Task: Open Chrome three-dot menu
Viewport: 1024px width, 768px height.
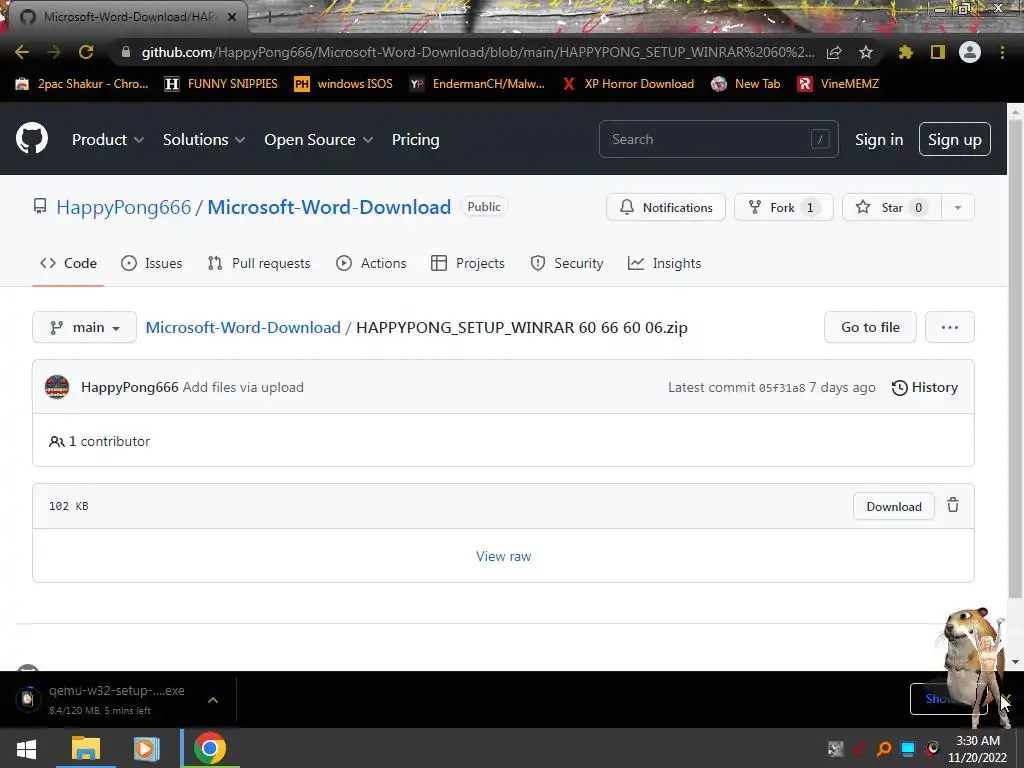Action: click(x=1002, y=52)
